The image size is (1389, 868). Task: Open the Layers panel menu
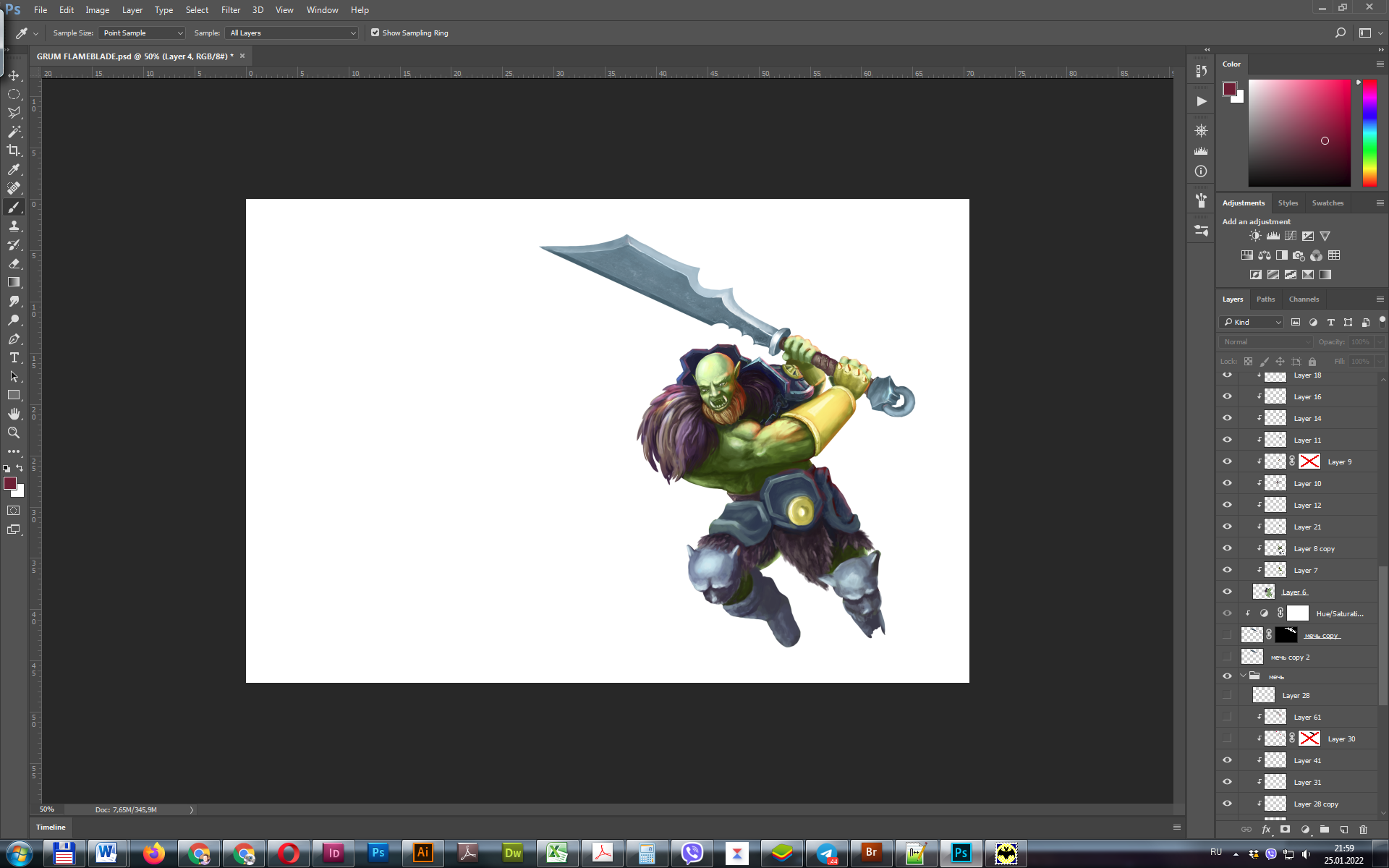coord(1380,299)
